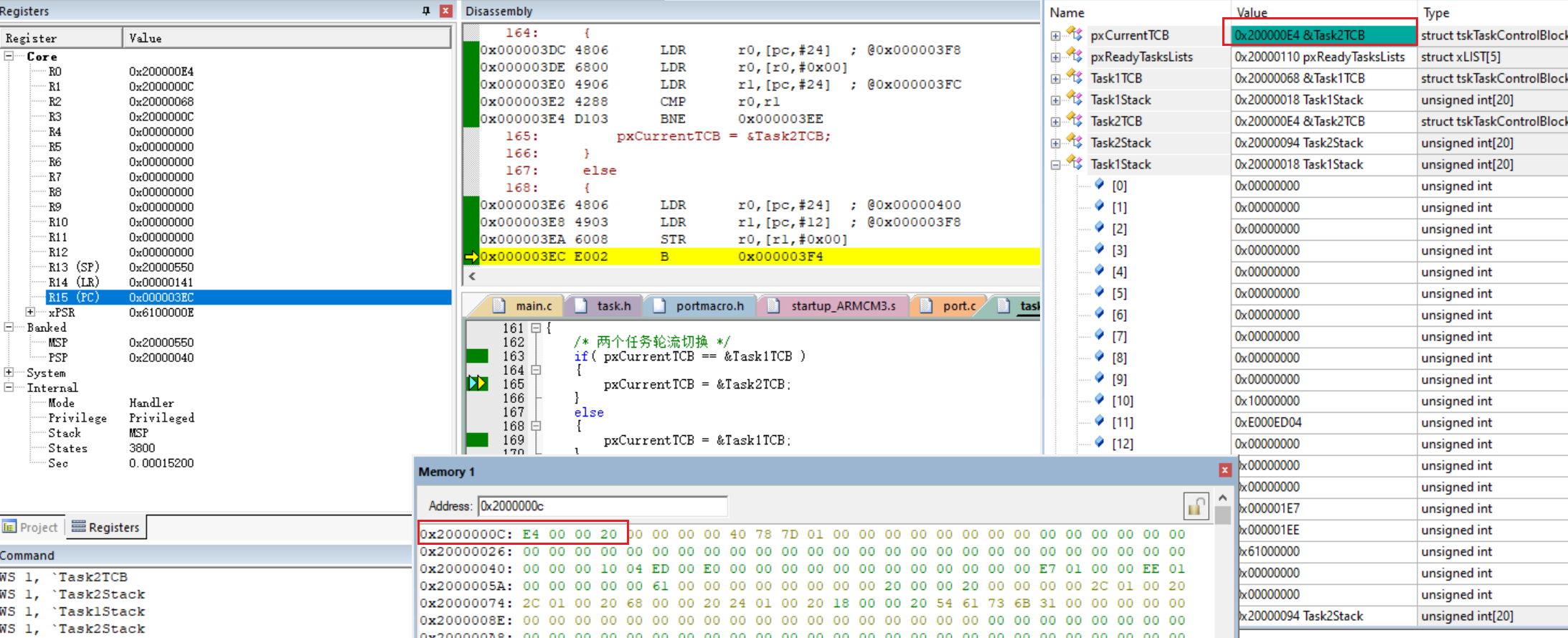Click the pxCurrentTCB variable icon
1568x638 pixels.
click(x=1075, y=34)
